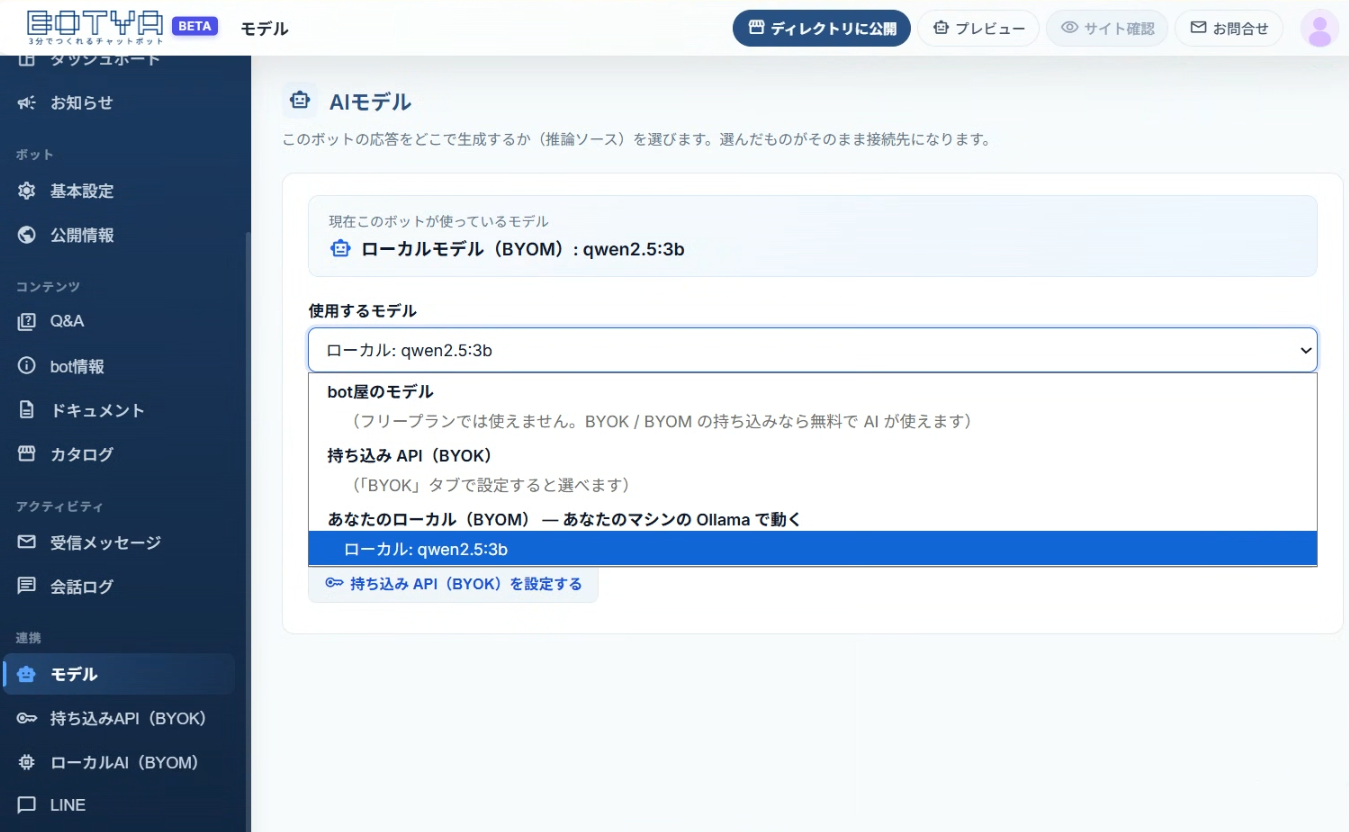Open LINE integration page
Viewport: 1349px width, 832px height.
tap(118, 805)
